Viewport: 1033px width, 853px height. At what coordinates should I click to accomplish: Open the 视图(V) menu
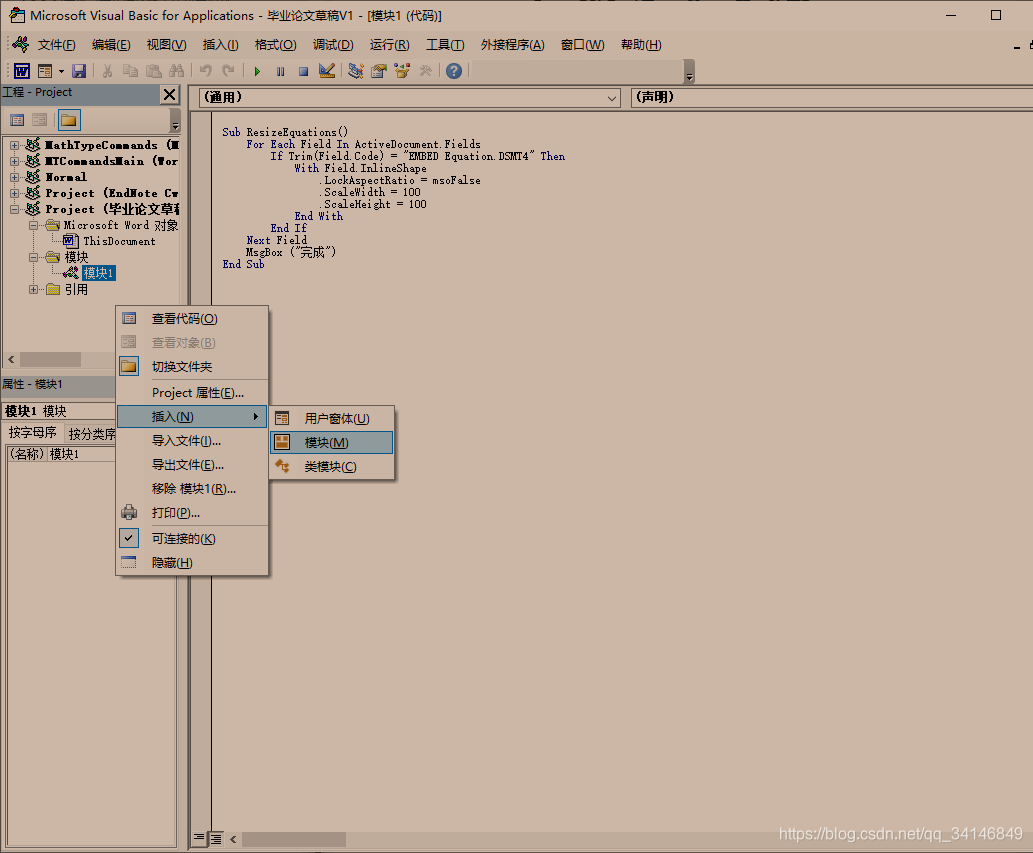click(x=166, y=45)
